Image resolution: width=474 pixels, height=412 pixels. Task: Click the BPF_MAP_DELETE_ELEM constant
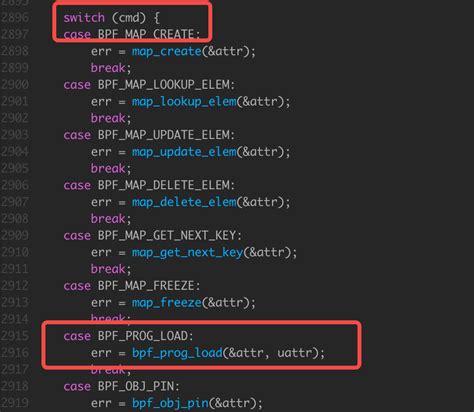tap(166, 185)
